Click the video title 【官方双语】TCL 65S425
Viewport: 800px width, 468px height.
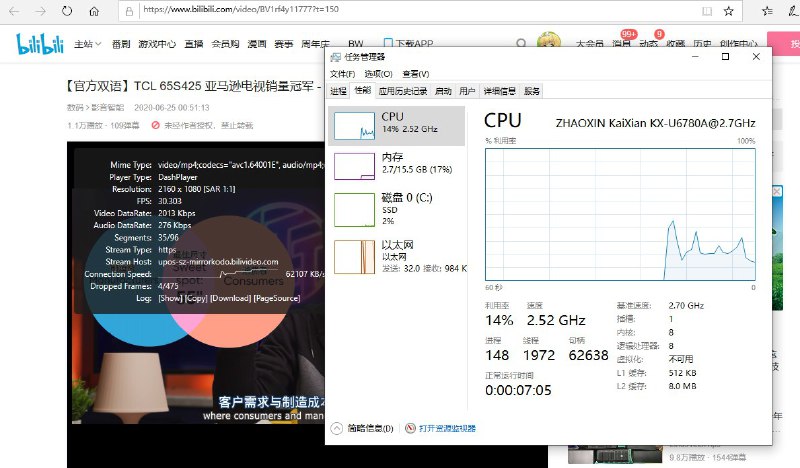tap(191, 86)
